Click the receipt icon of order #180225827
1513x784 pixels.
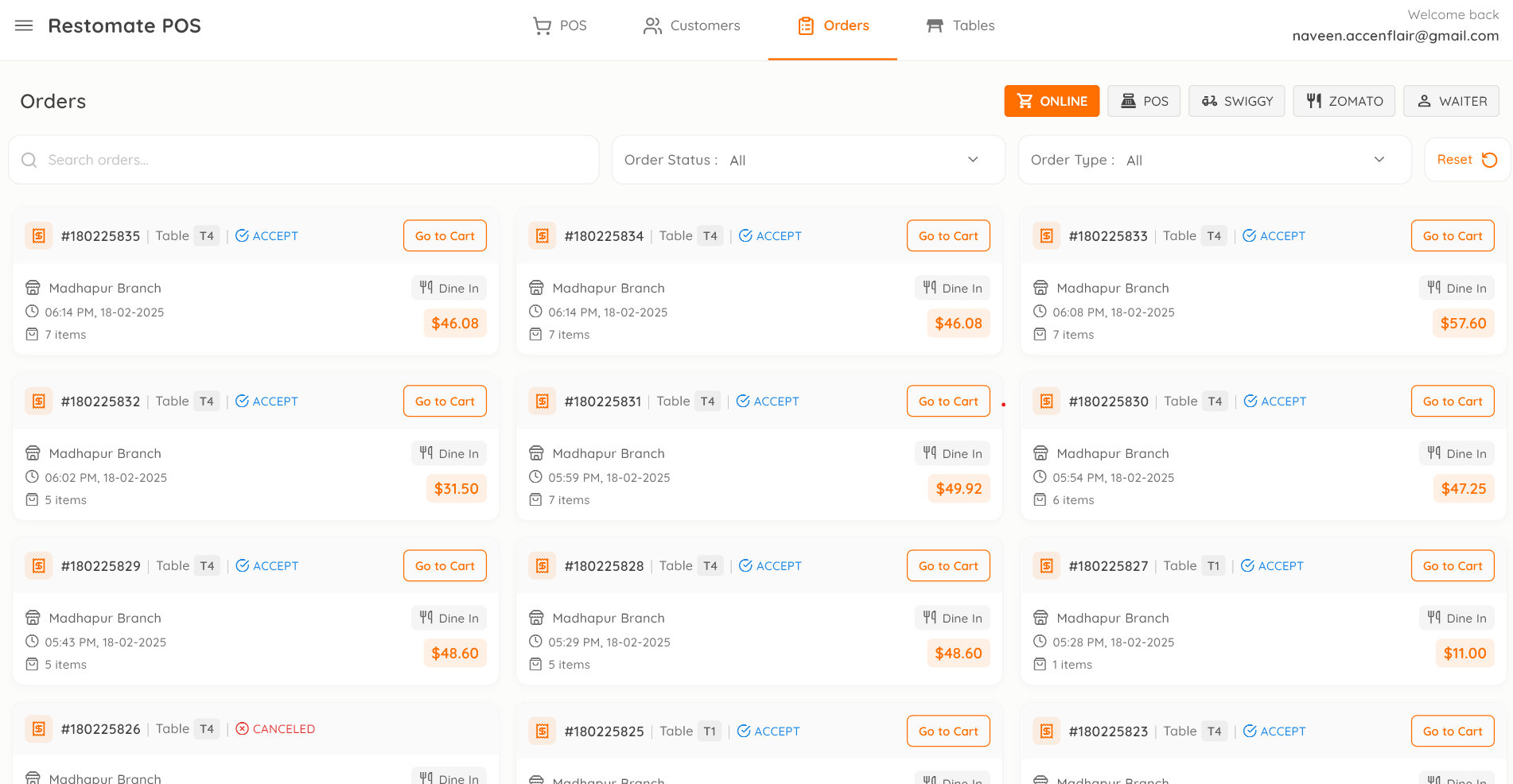(x=1046, y=565)
